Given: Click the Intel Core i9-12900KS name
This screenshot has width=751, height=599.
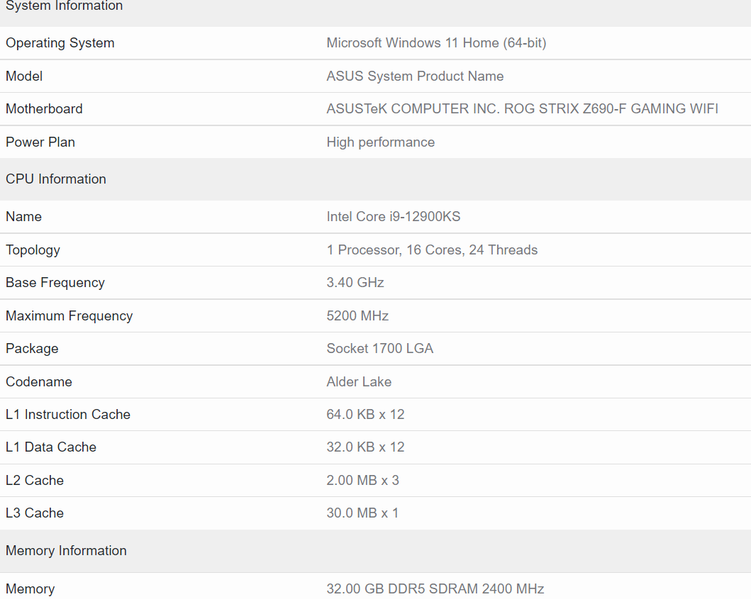Looking at the screenshot, I should [x=393, y=216].
